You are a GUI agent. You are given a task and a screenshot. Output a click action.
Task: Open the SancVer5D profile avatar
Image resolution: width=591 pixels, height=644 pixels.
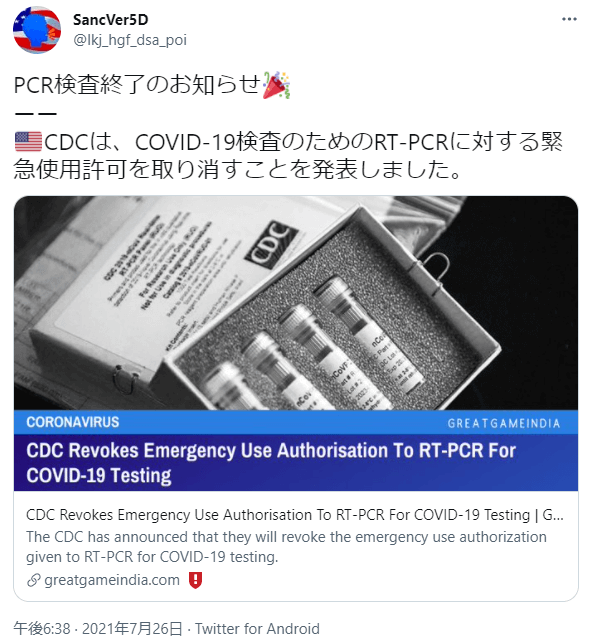(37, 30)
